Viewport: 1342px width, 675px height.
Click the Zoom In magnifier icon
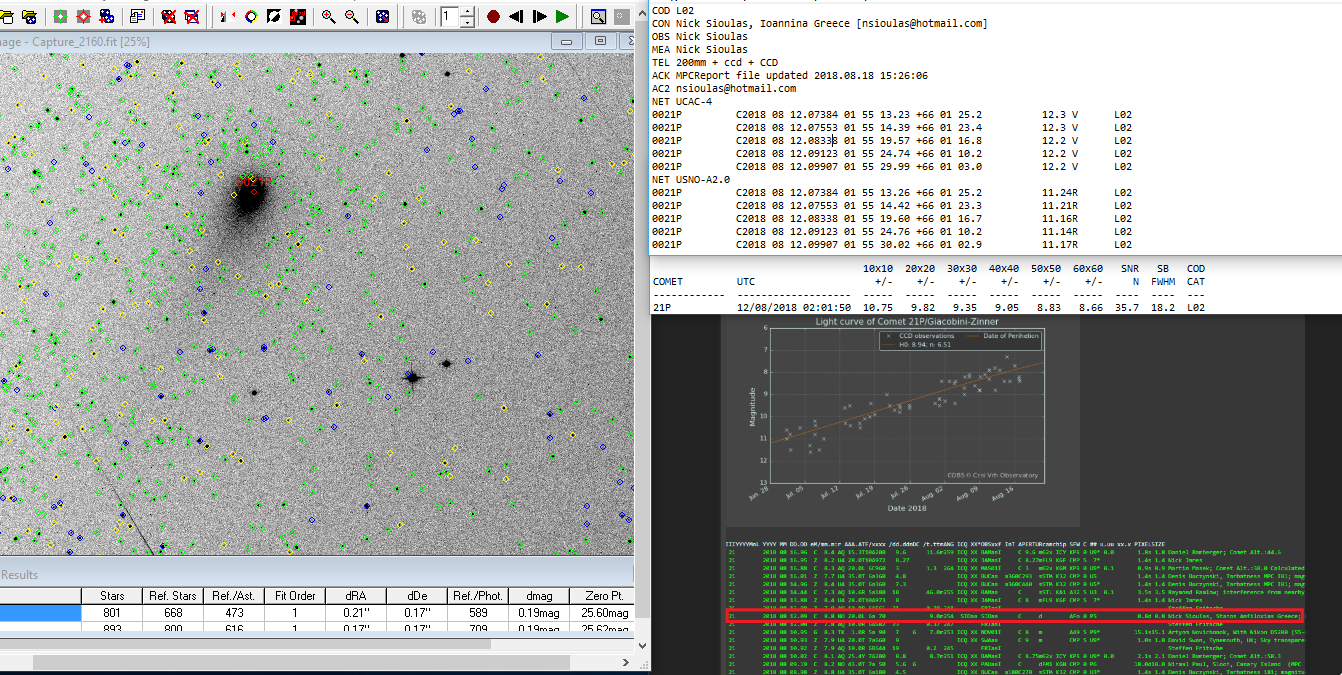(329, 16)
